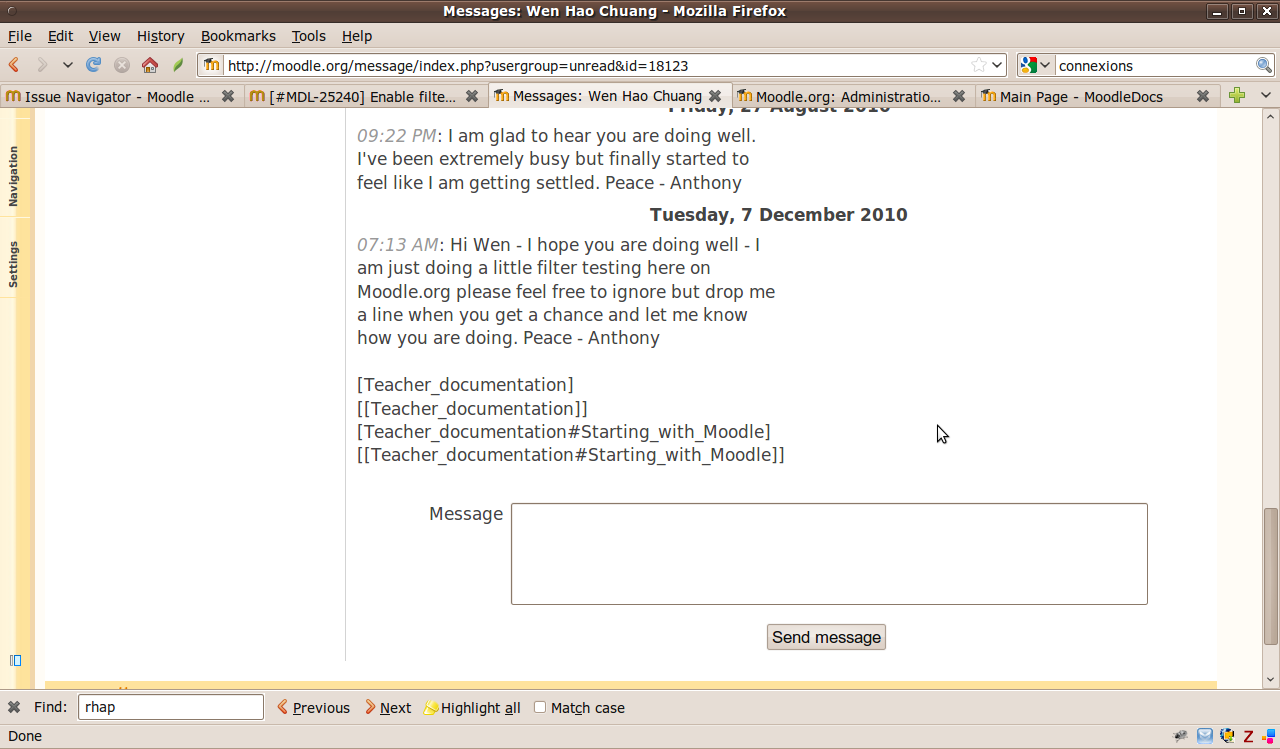
Task: Focus the URL address field
Action: [597, 65]
